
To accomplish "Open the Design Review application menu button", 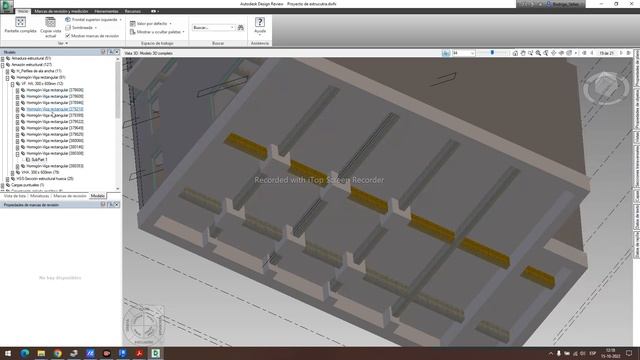I will (7, 6).
